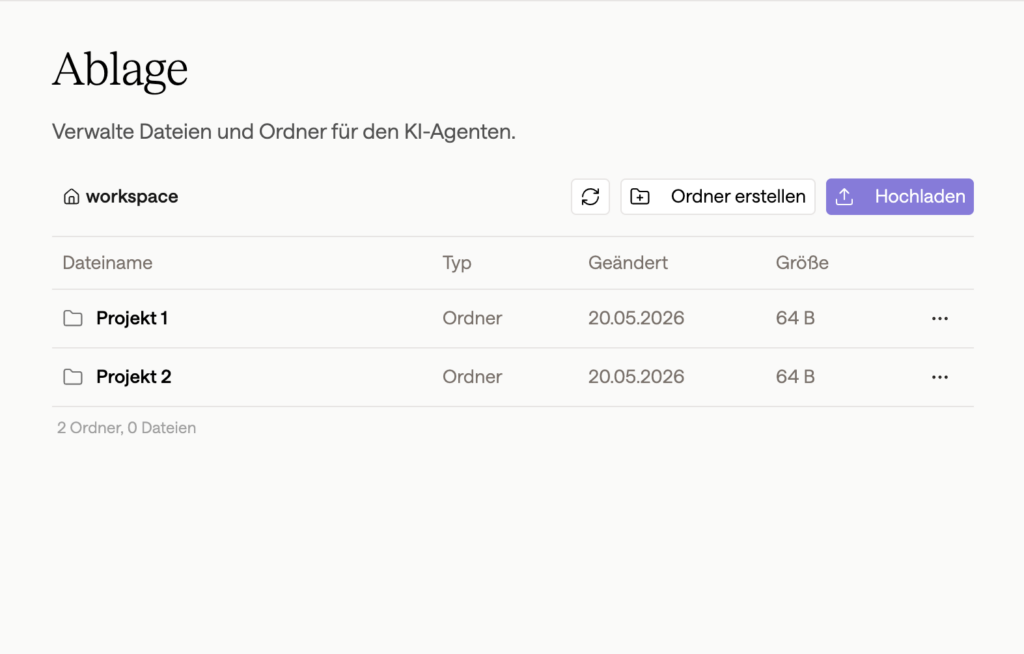Click the folder icon of Projekt 2
1024x654 pixels.
[x=73, y=377]
